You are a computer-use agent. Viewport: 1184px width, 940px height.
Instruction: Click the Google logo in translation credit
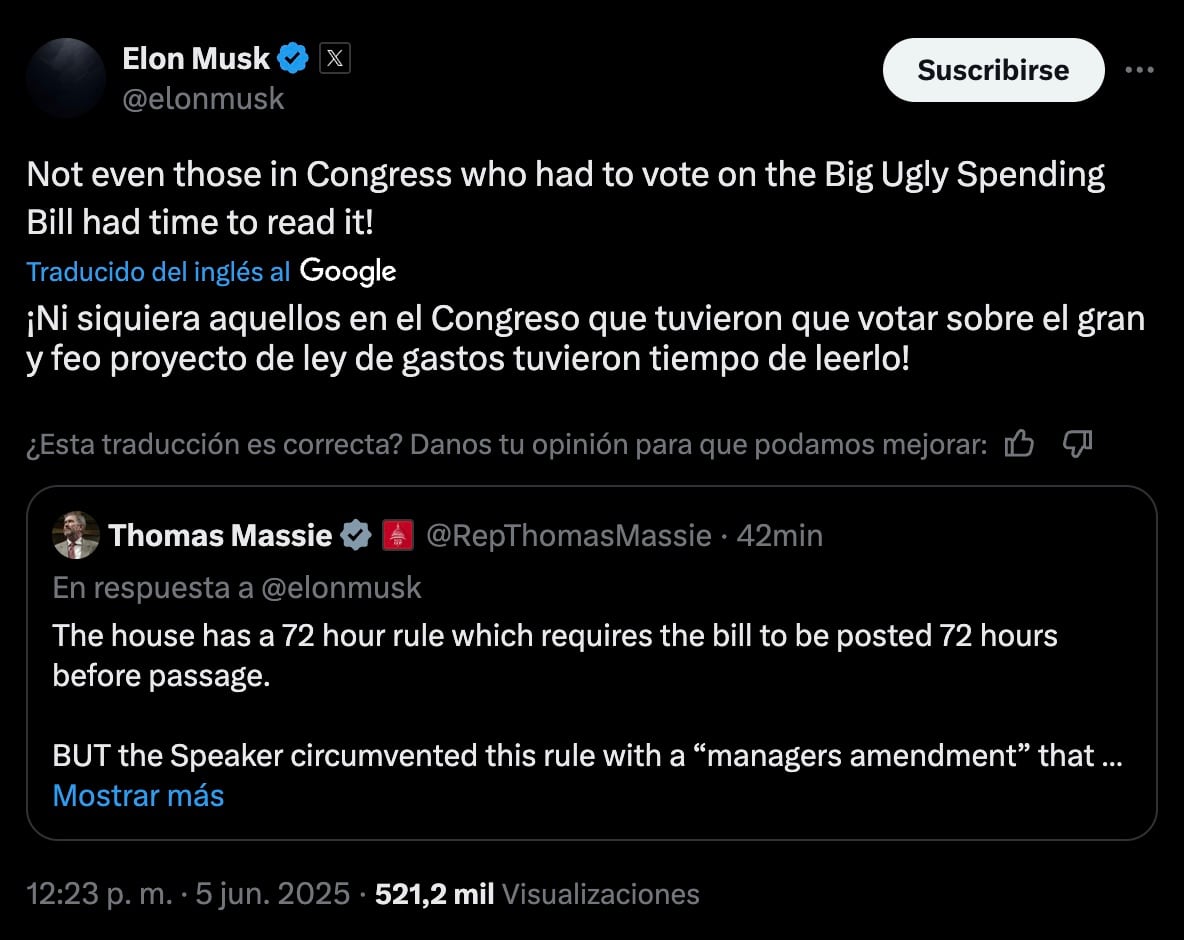point(348,270)
